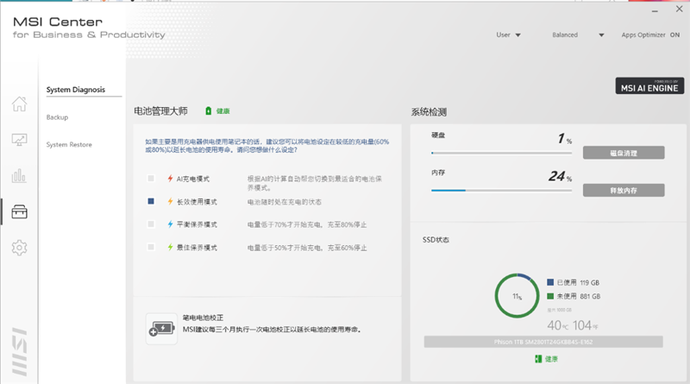Expand the User dropdown
The image size is (690, 384).
point(508,35)
